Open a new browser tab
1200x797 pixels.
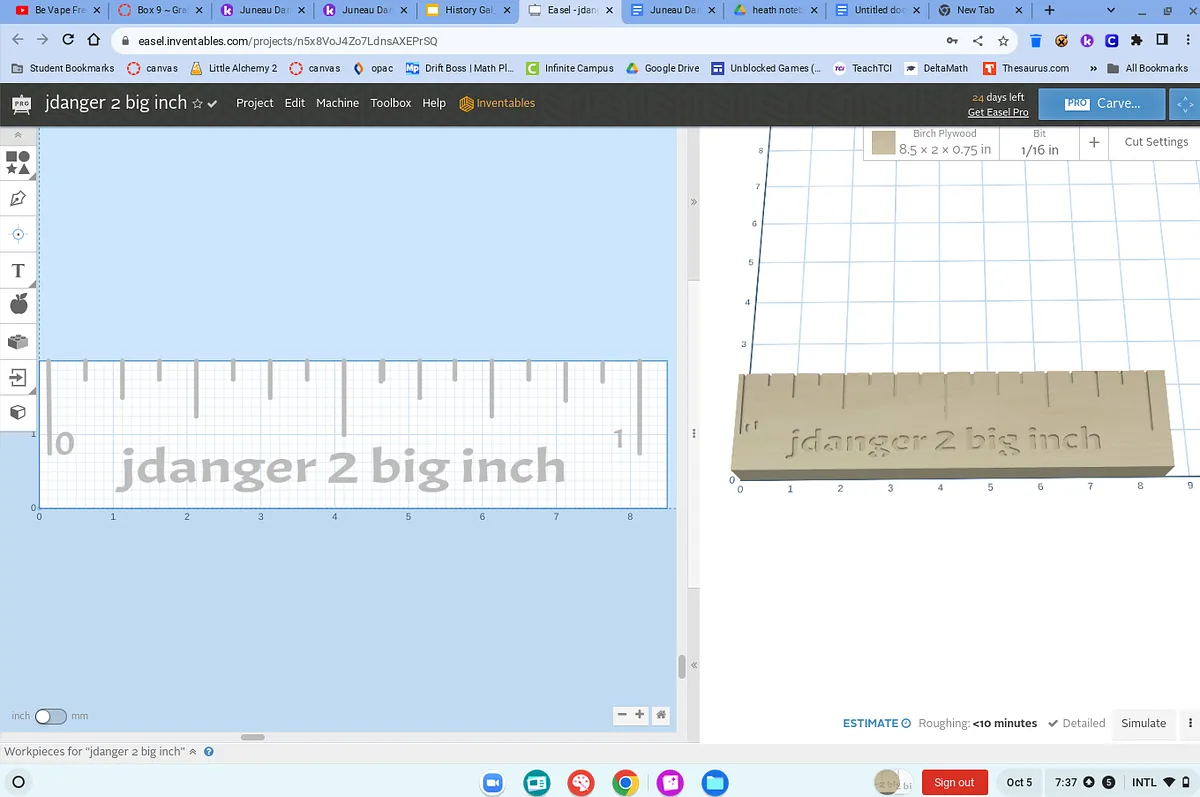1049,10
